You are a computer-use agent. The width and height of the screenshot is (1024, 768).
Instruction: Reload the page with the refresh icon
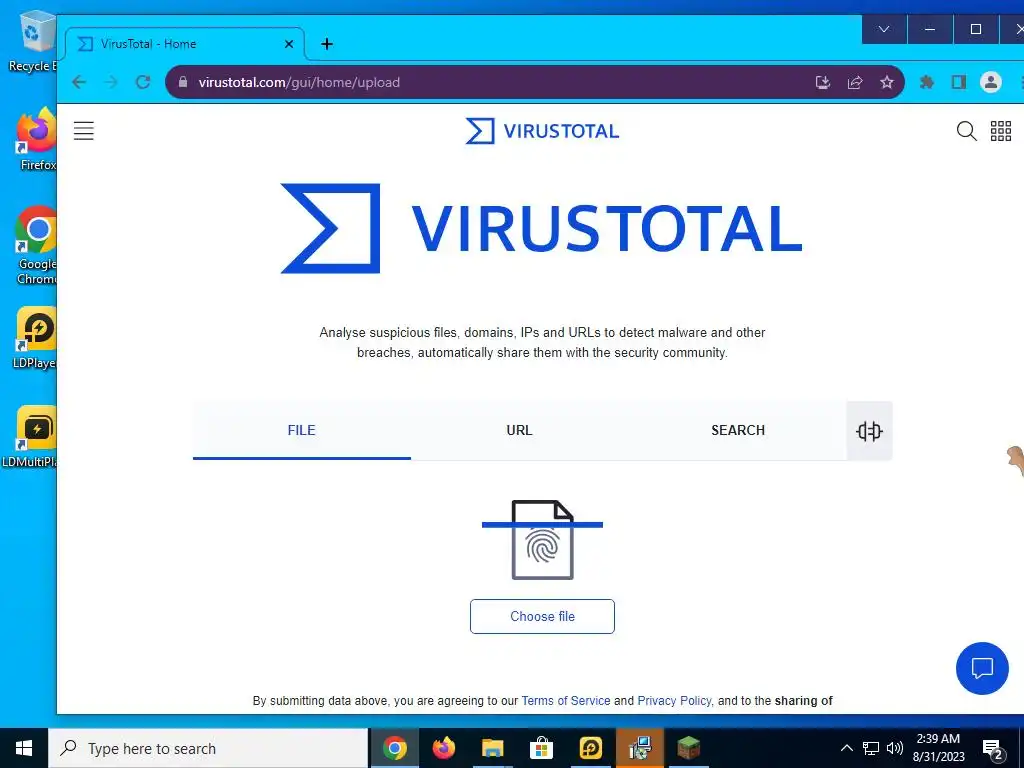[x=143, y=82]
